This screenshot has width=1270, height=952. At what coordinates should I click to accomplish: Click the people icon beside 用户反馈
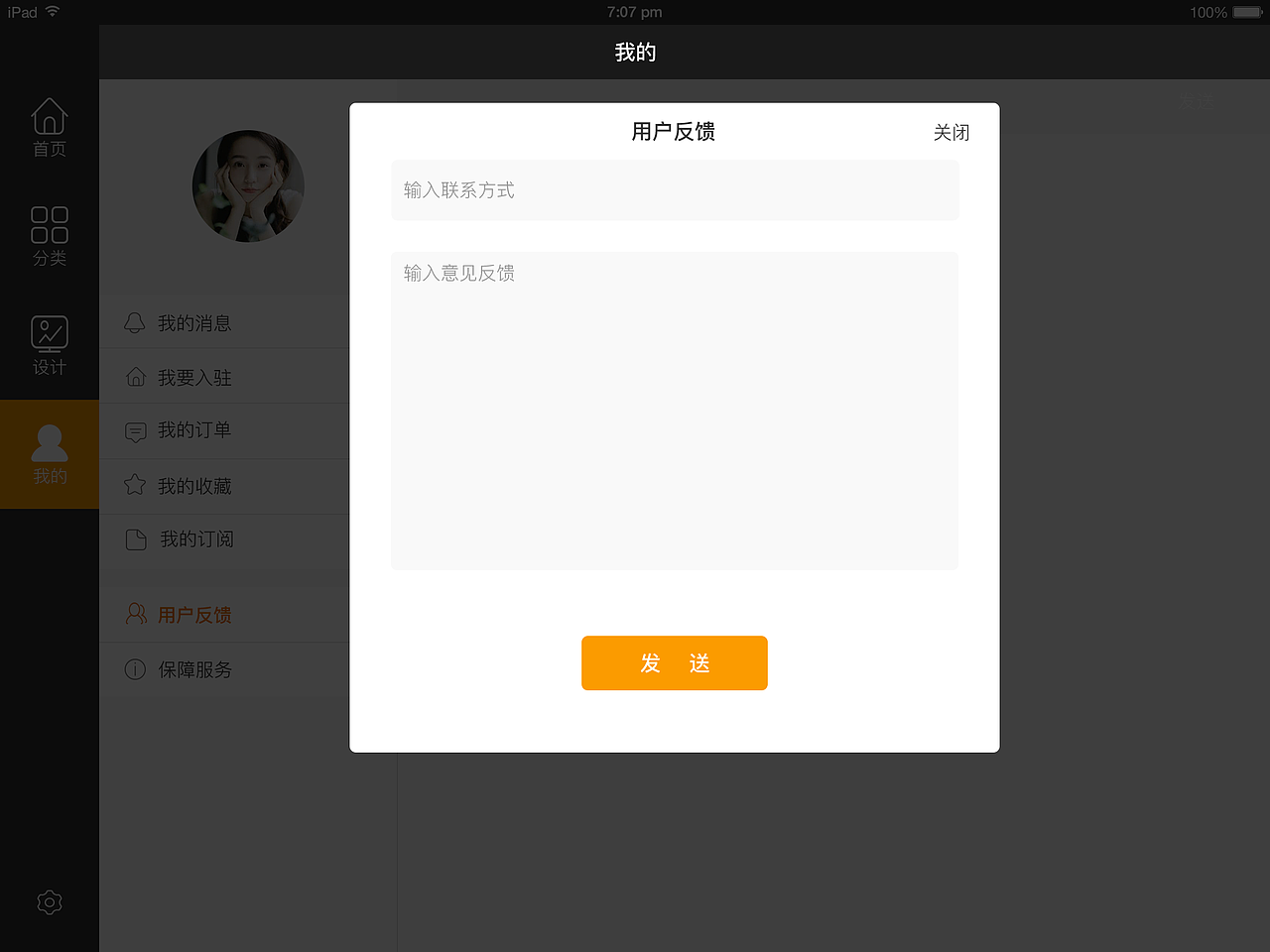(136, 614)
